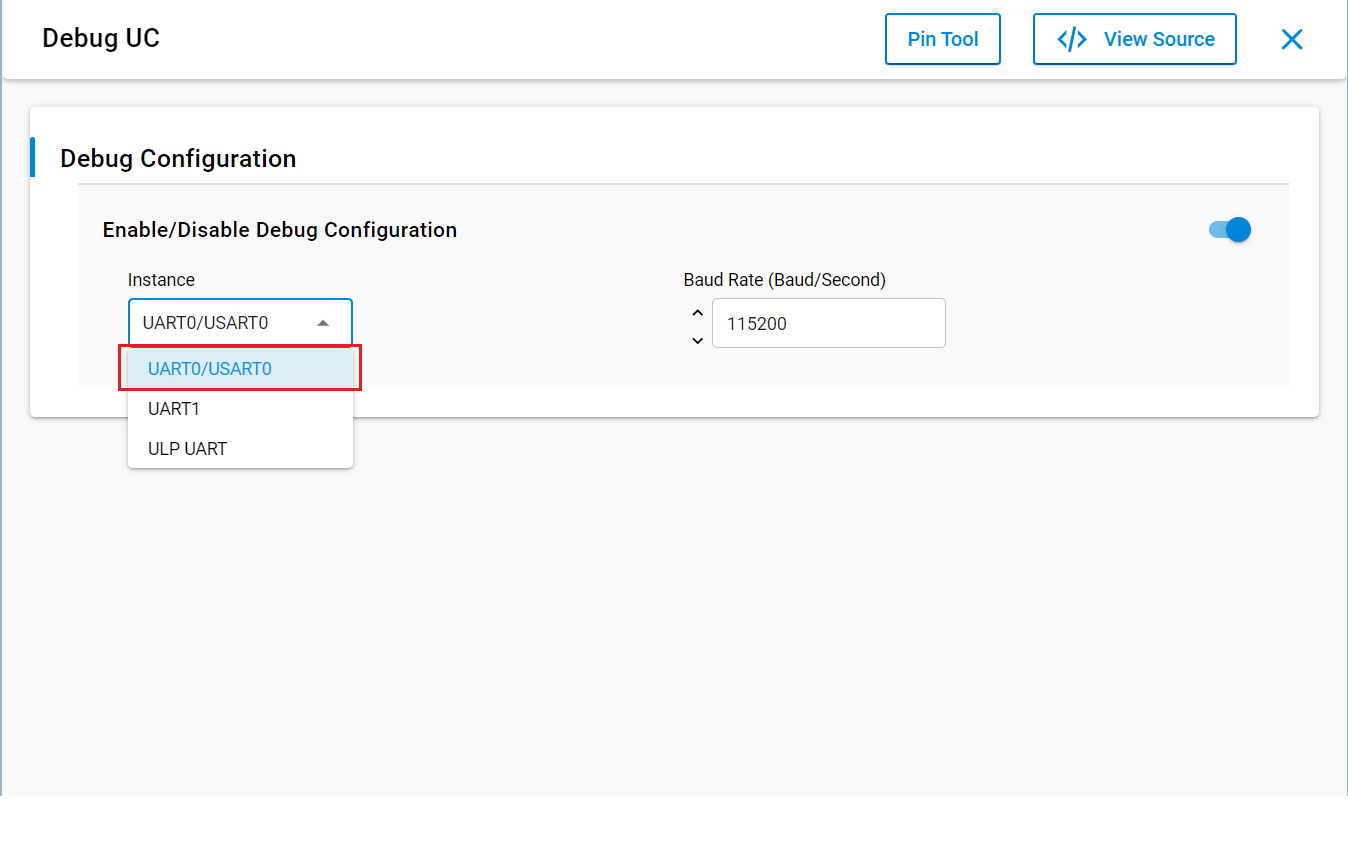Click the Debug UC panel title

pyautogui.click(x=101, y=39)
